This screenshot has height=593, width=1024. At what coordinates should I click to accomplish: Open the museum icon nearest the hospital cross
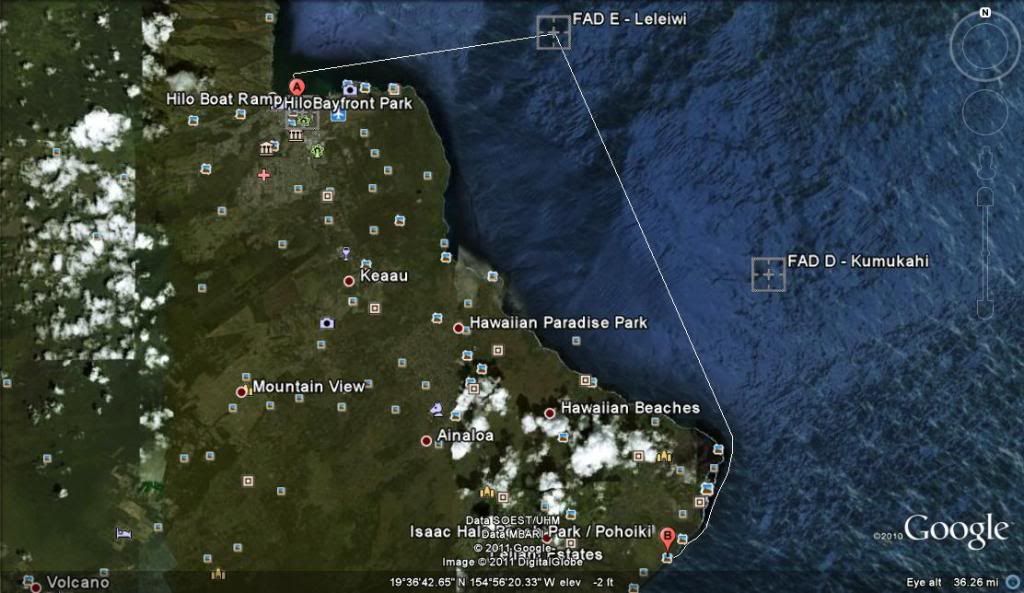[266, 149]
